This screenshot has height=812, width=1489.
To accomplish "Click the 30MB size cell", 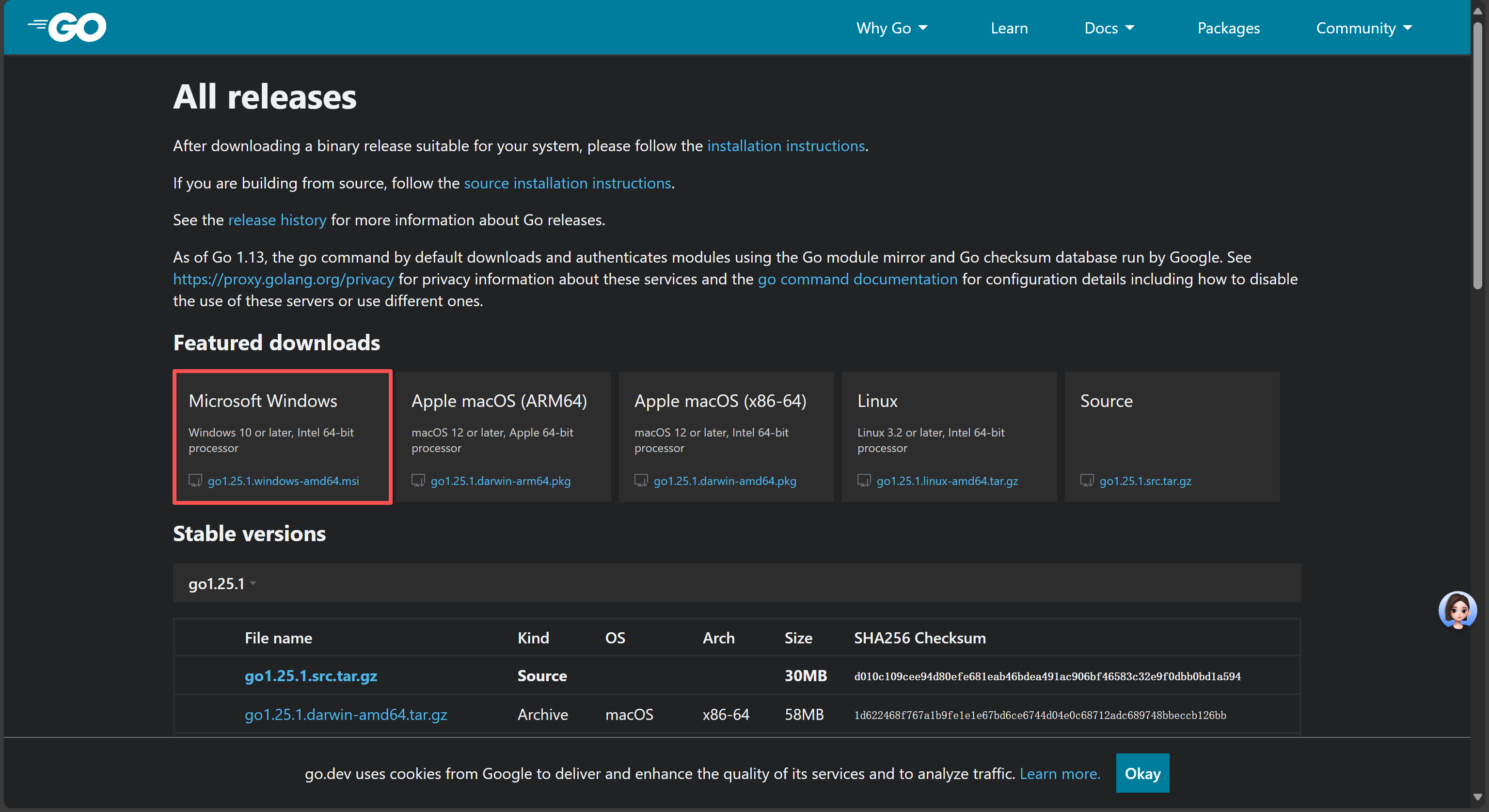I will point(806,675).
